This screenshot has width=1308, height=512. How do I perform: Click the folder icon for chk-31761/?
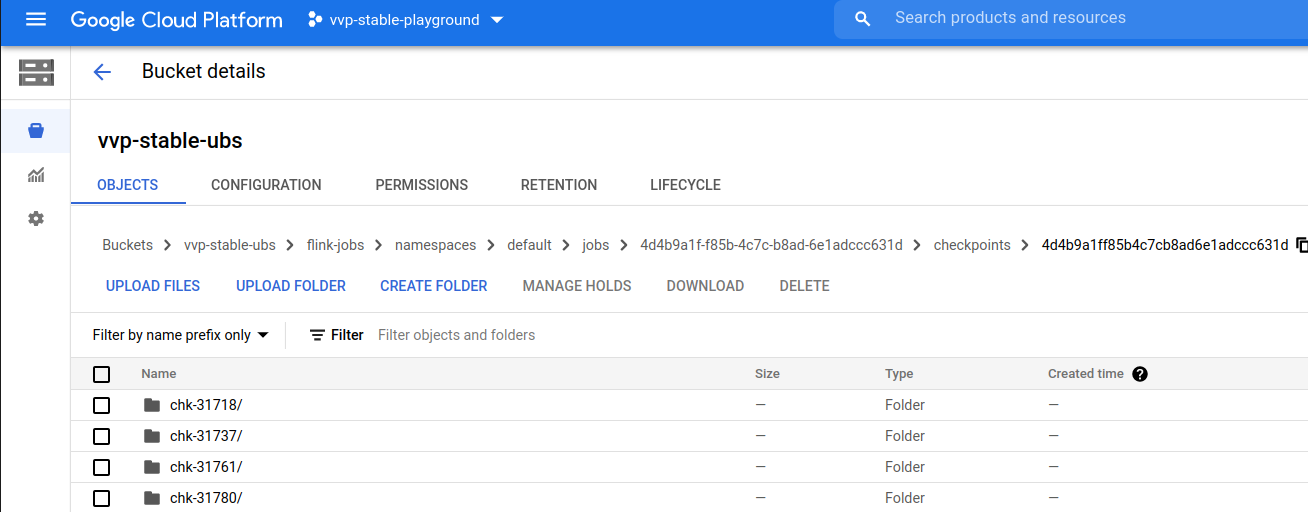coord(152,467)
